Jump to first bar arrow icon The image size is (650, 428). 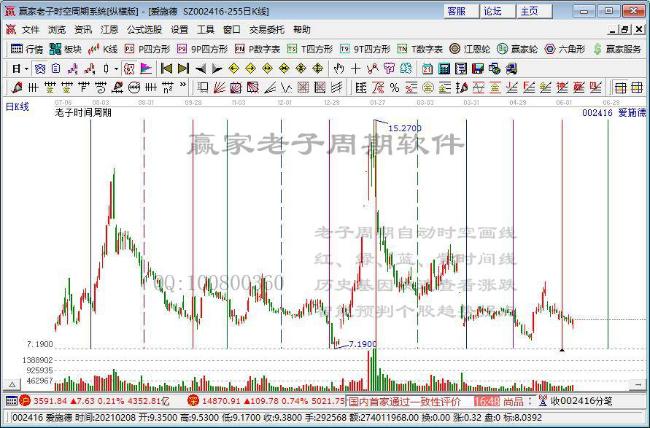(166, 68)
